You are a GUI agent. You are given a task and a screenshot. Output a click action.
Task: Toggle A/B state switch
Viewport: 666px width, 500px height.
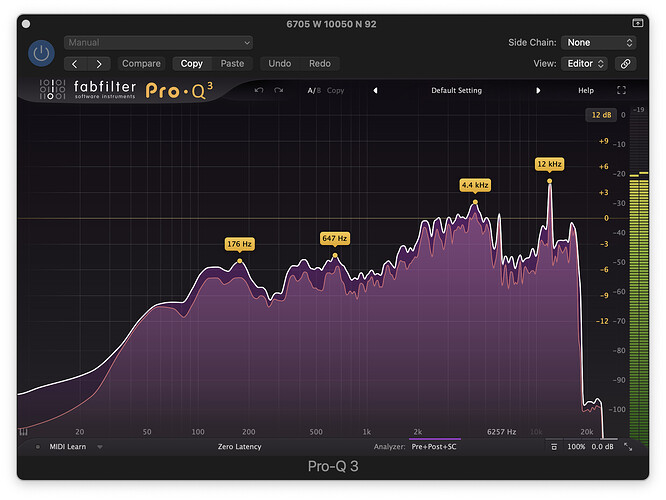point(312,90)
